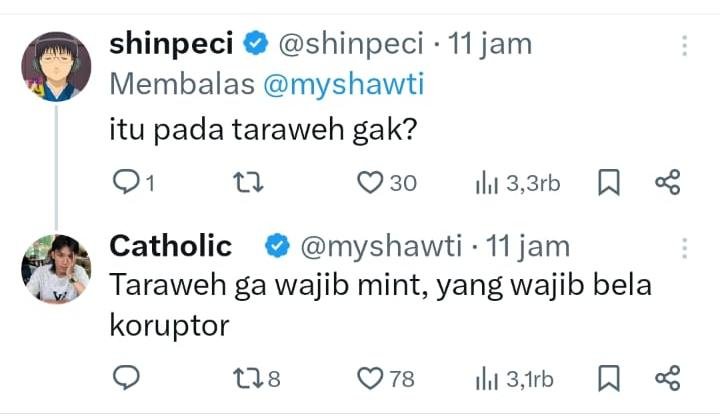The image size is (720, 417).
Task: Open more options for Catholic's tweet
Action: click(685, 247)
